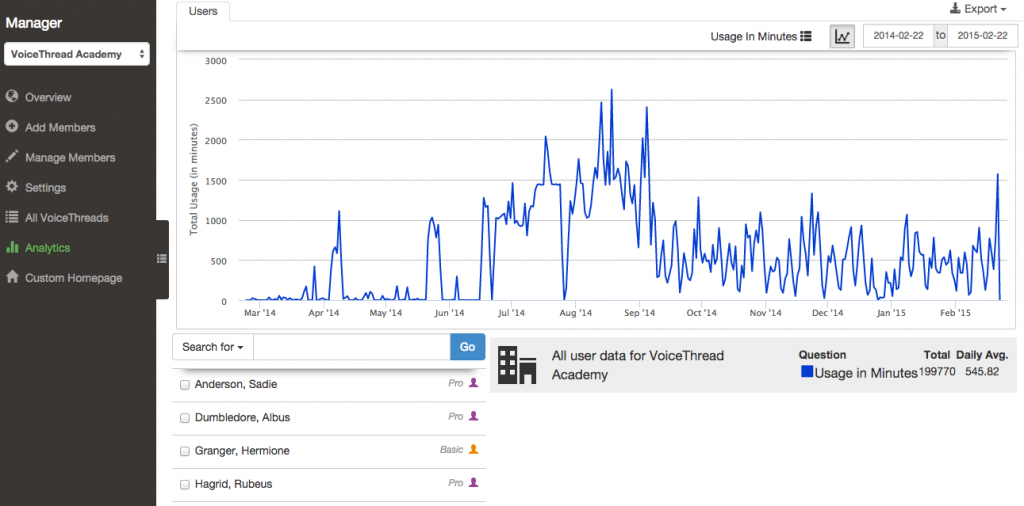The width and height of the screenshot is (1024, 506).
Task: Click the Usage In Minutes label
Action: point(754,37)
